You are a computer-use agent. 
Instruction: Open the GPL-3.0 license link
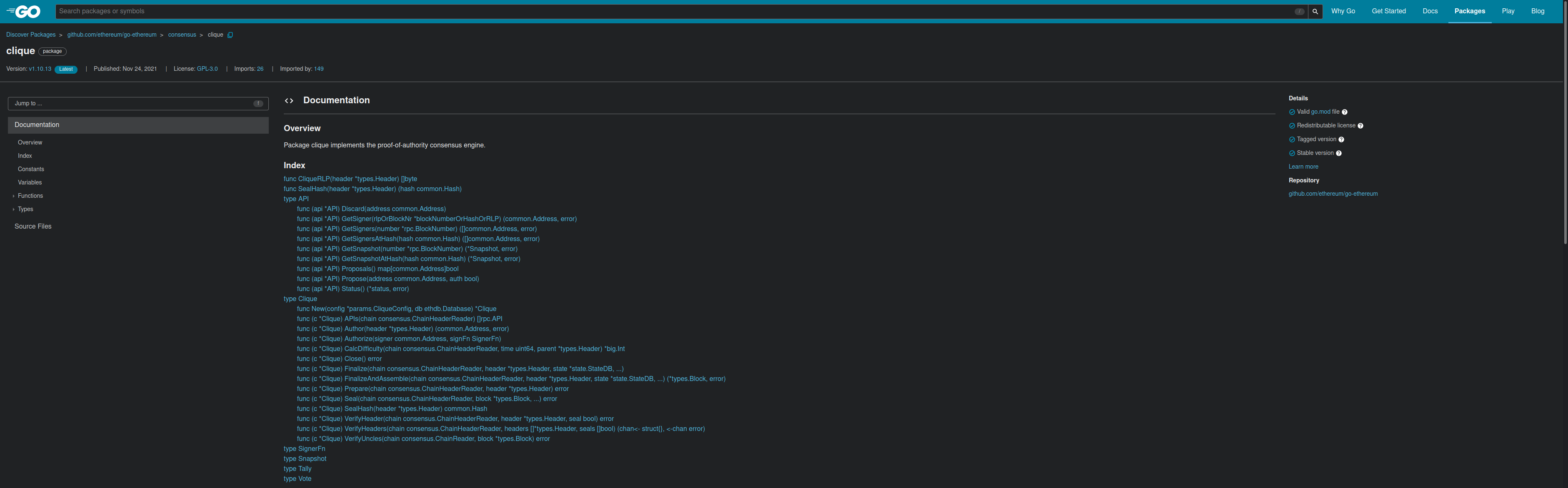click(x=207, y=69)
